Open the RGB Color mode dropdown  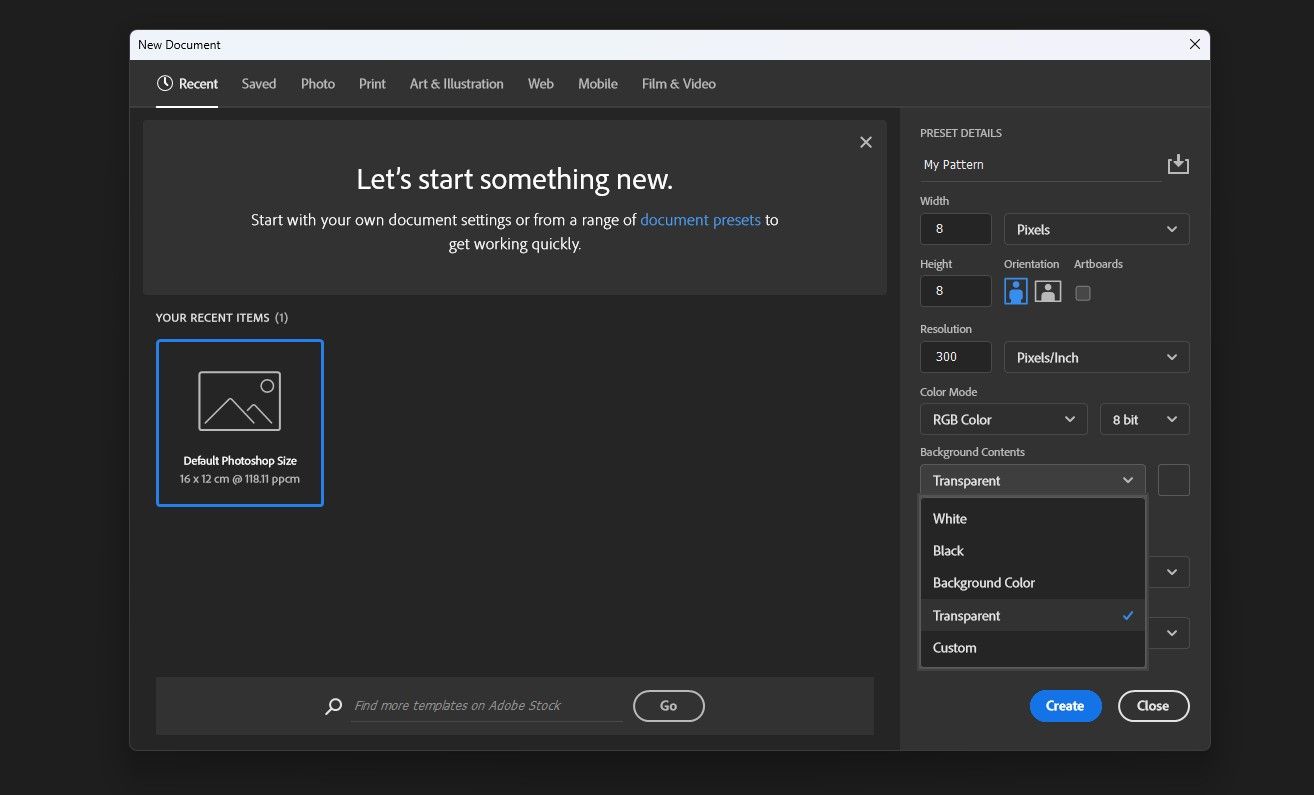(1003, 419)
